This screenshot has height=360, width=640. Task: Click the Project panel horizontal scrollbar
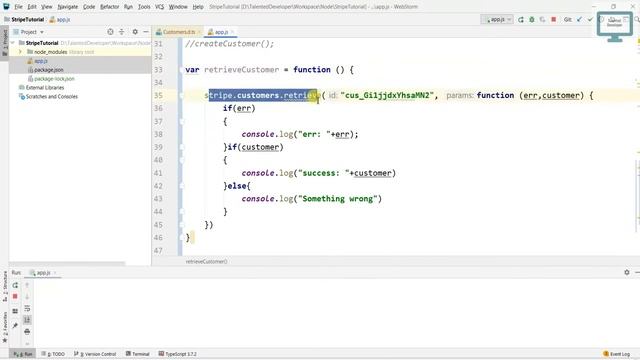point(67,264)
